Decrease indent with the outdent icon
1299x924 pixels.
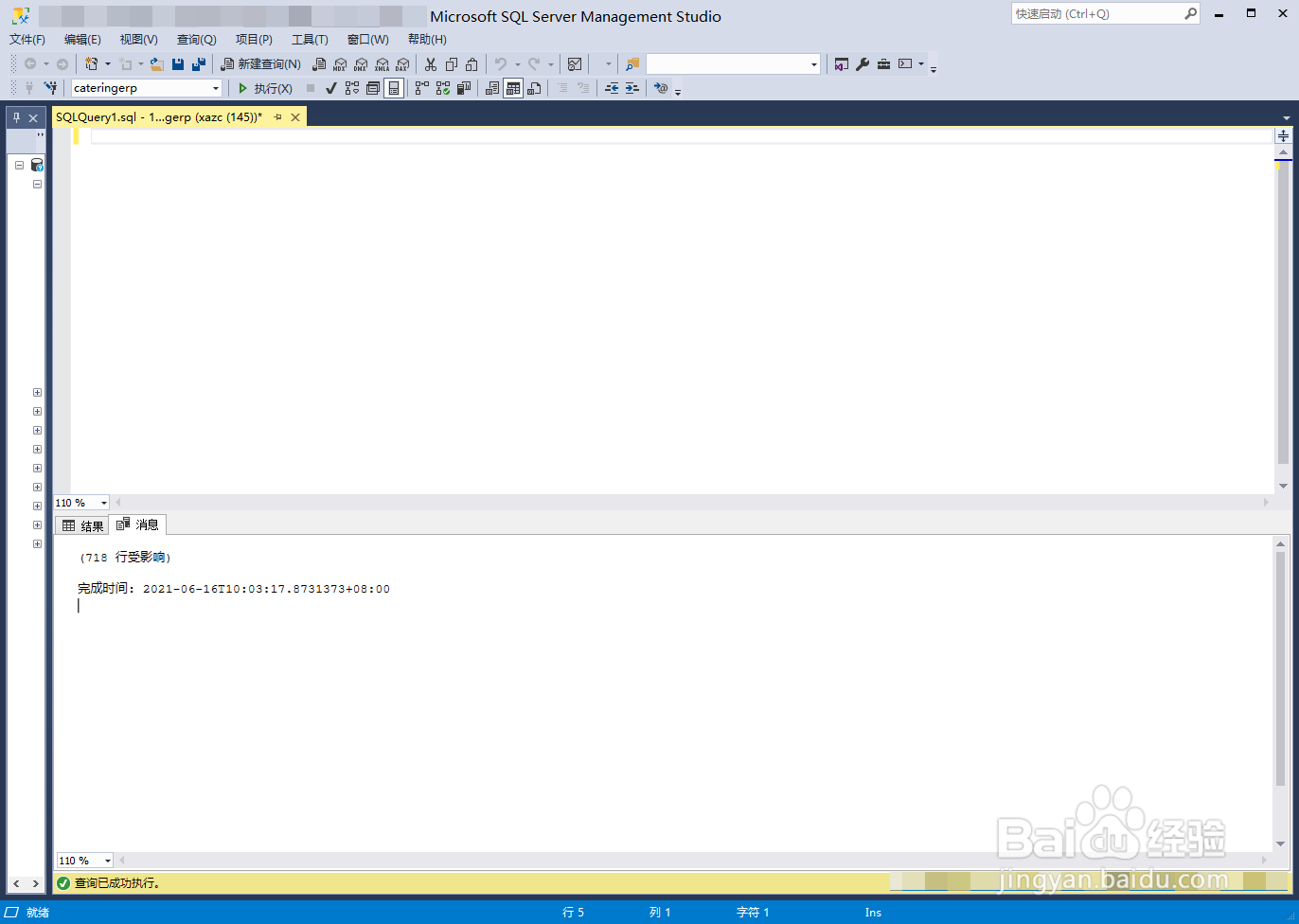pos(612,88)
